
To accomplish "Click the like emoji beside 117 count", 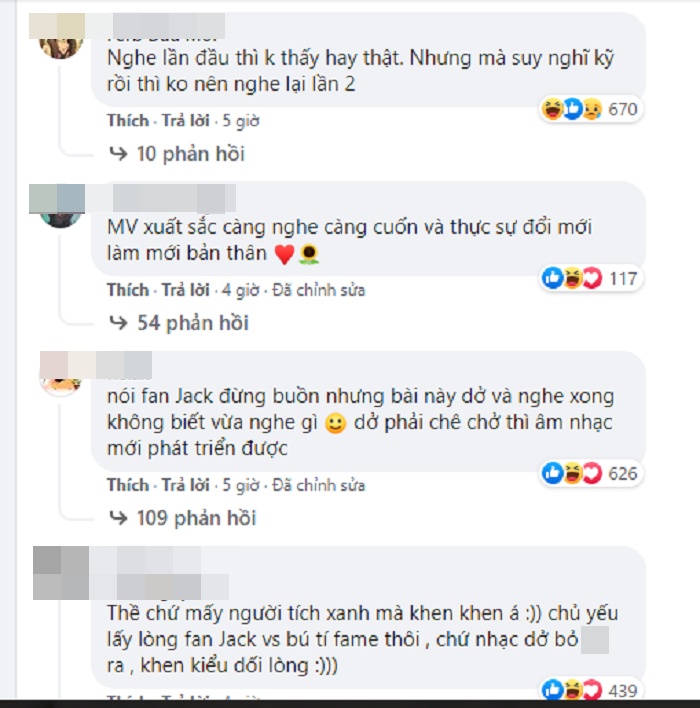I will pyautogui.click(x=552, y=278).
